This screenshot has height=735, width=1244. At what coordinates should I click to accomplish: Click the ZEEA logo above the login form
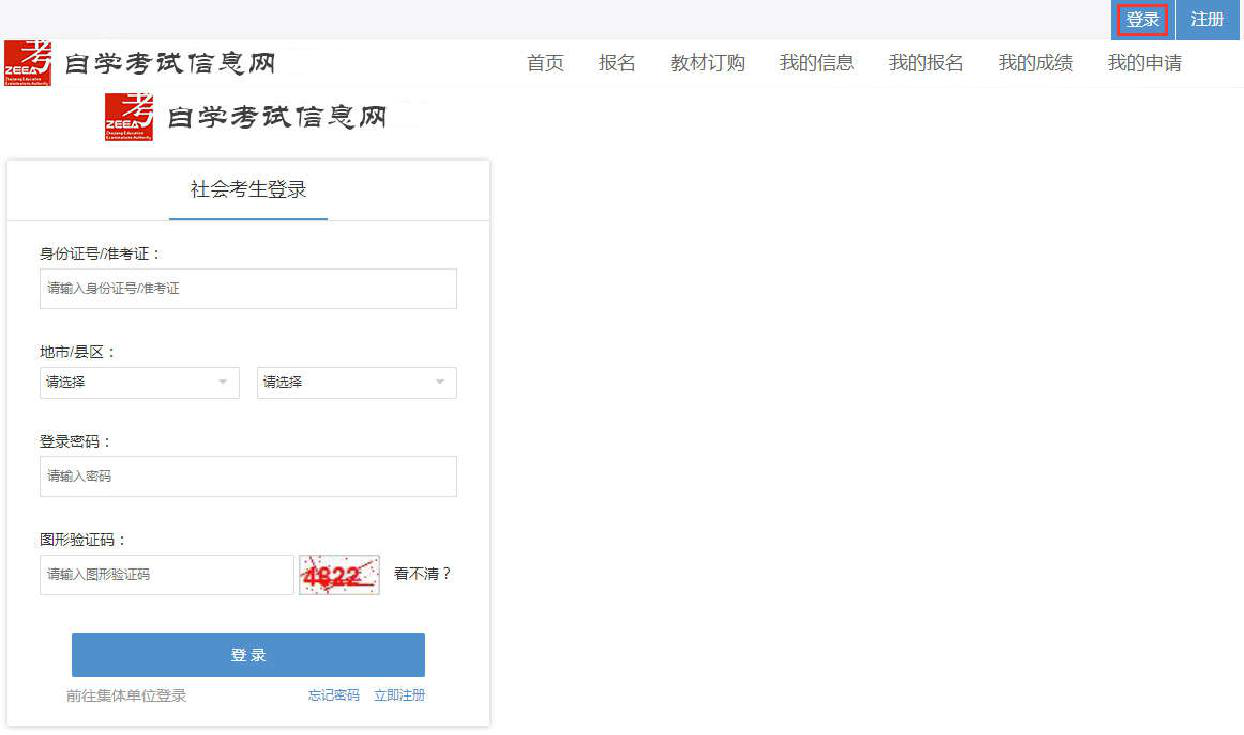pos(129,116)
